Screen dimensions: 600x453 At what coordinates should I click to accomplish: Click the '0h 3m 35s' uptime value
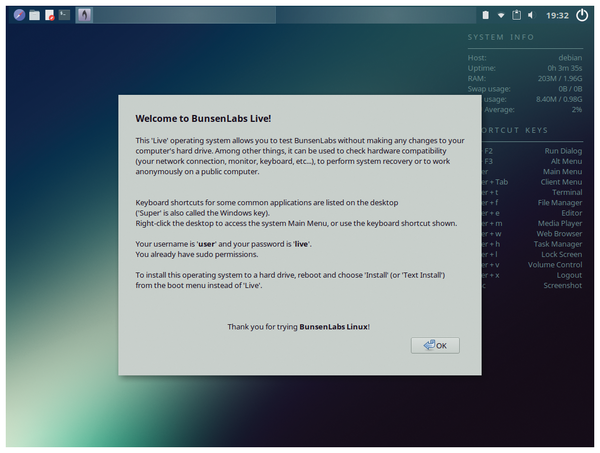(x=565, y=68)
